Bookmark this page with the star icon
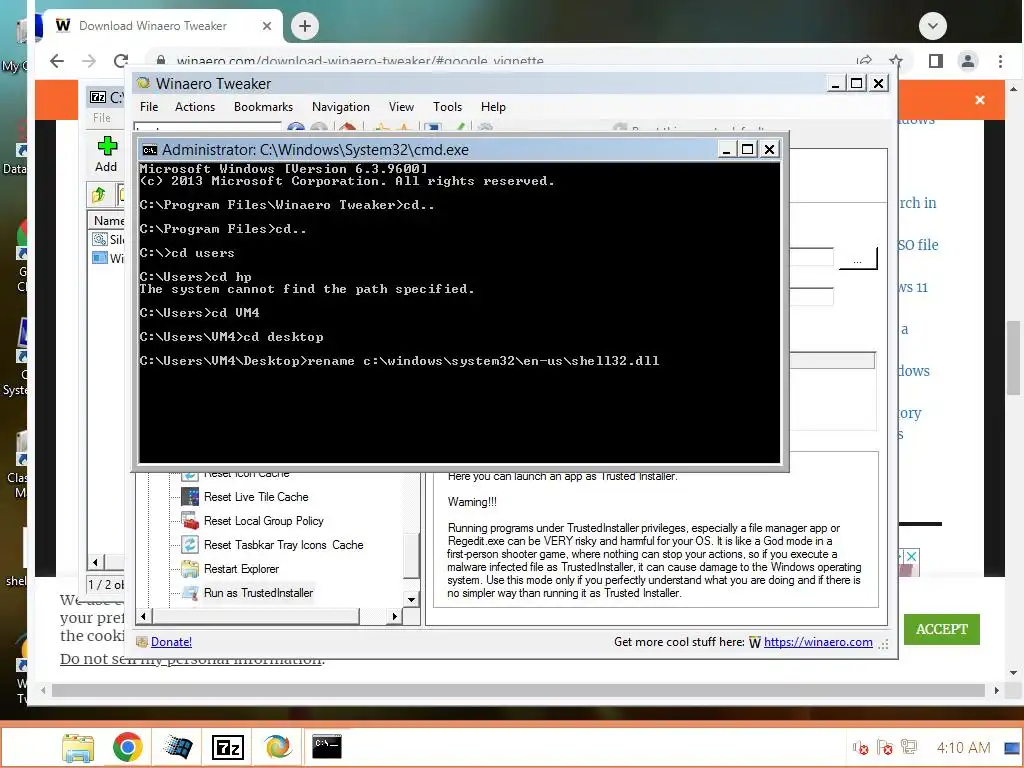This screenshot has height=768, width=1024. [x=895, y=61]
